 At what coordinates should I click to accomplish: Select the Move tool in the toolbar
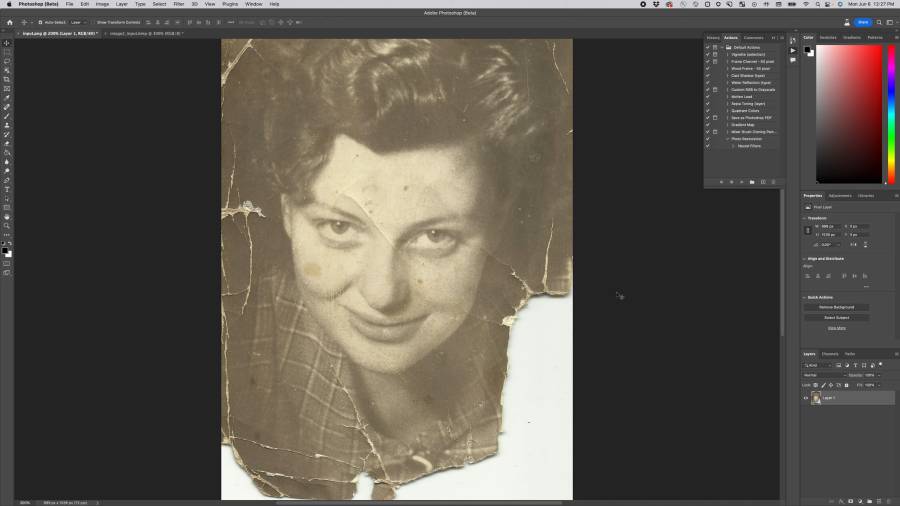point(7,43)
